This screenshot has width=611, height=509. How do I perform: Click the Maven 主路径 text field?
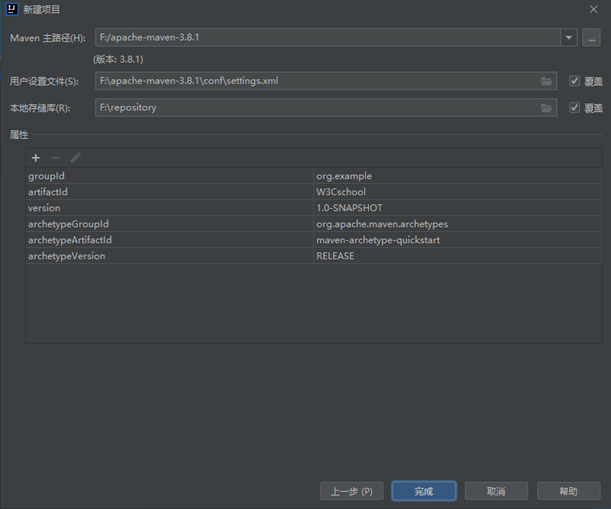click(325, 38)
